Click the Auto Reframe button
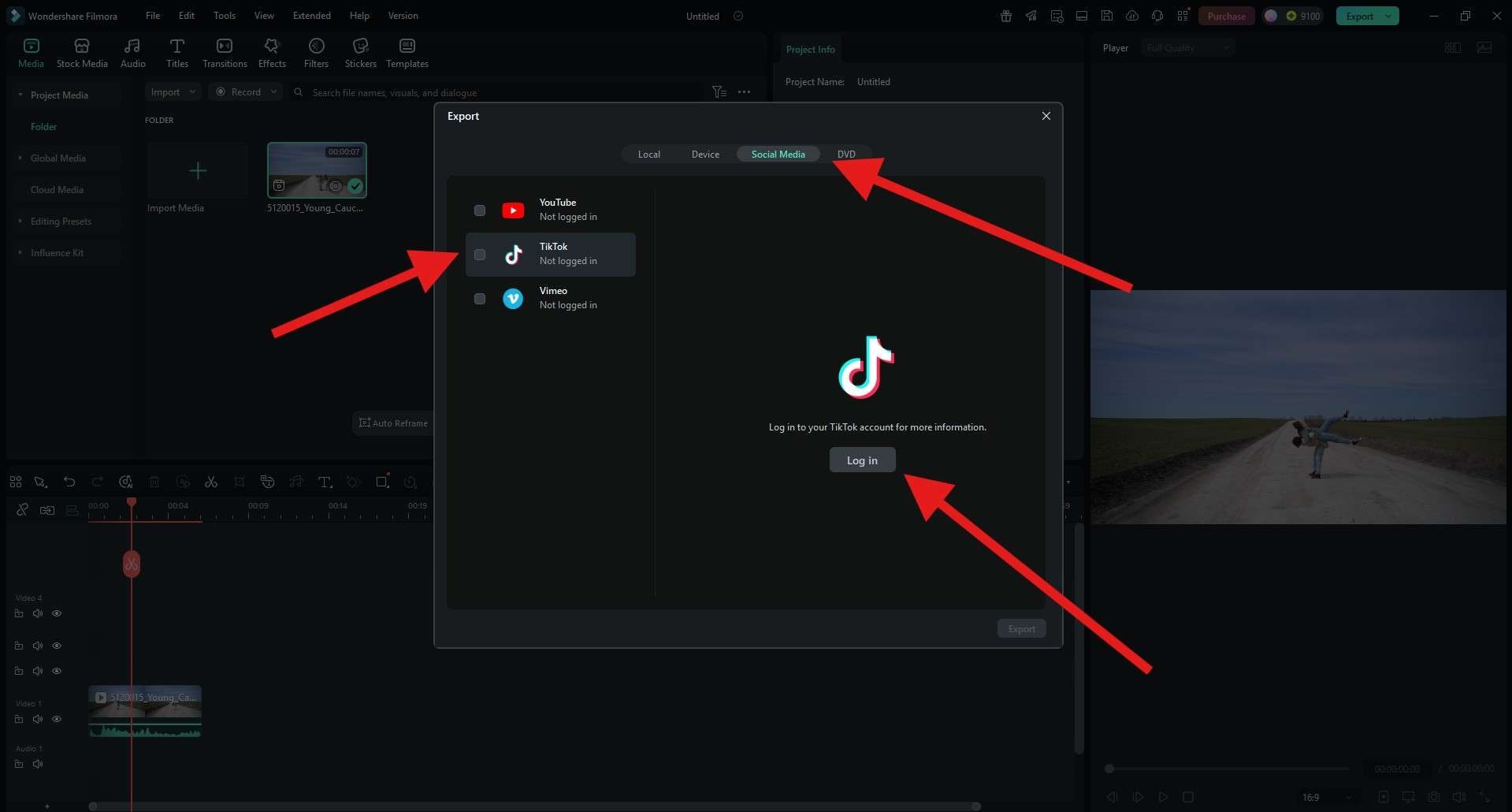1512x812 pixels. [x=393, y=423]
